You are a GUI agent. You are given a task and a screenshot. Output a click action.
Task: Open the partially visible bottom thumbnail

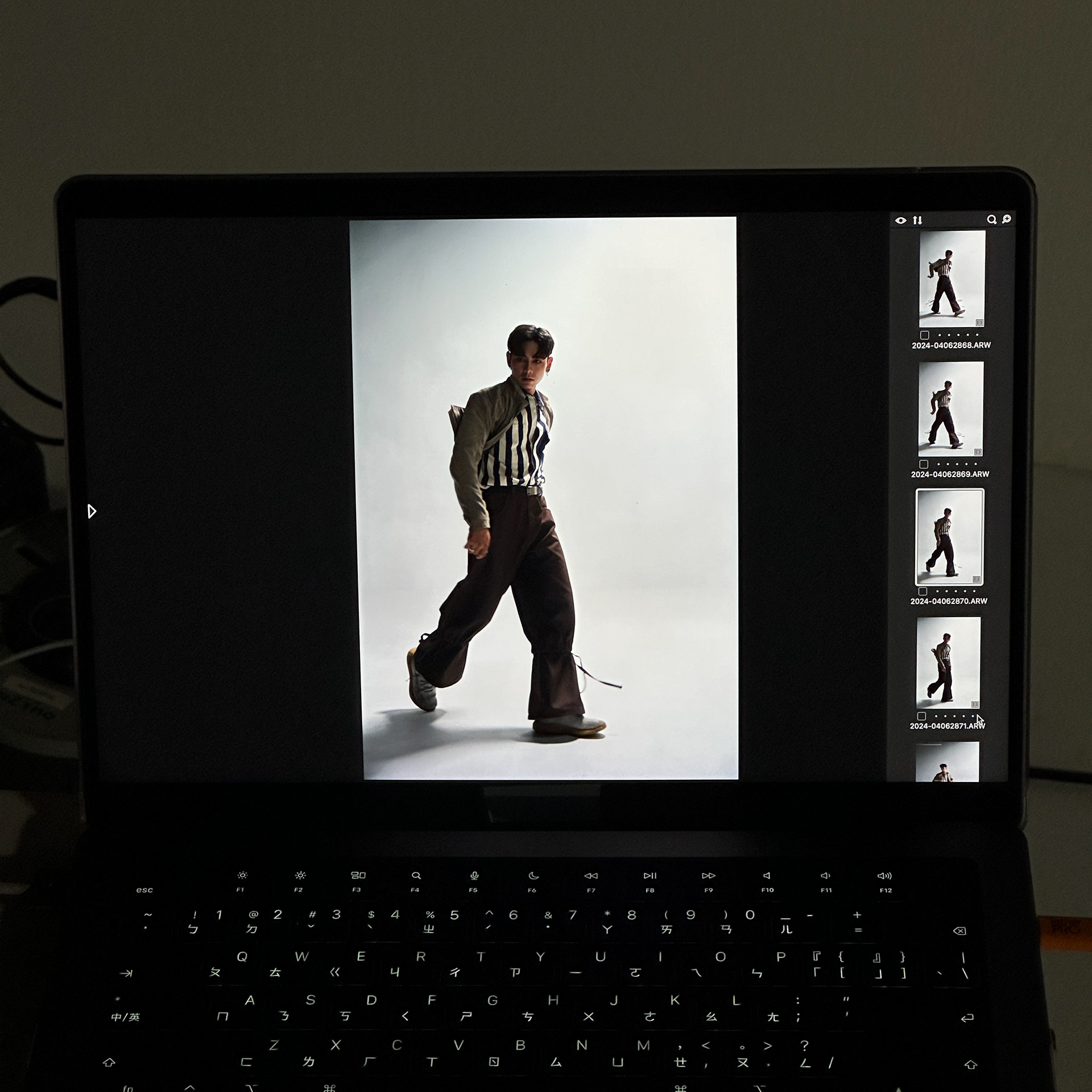947,762
